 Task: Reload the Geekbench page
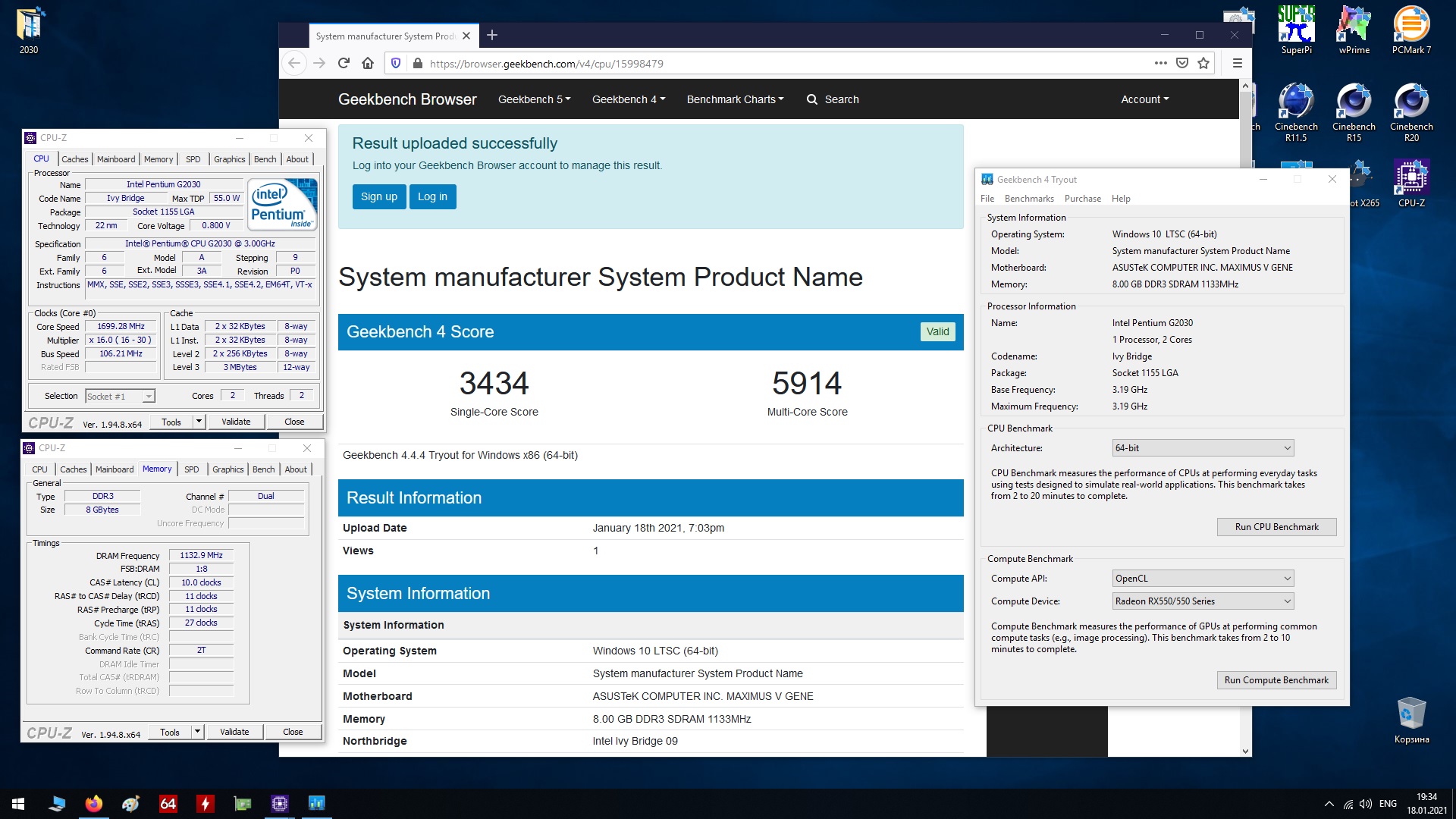coord(344,63)
